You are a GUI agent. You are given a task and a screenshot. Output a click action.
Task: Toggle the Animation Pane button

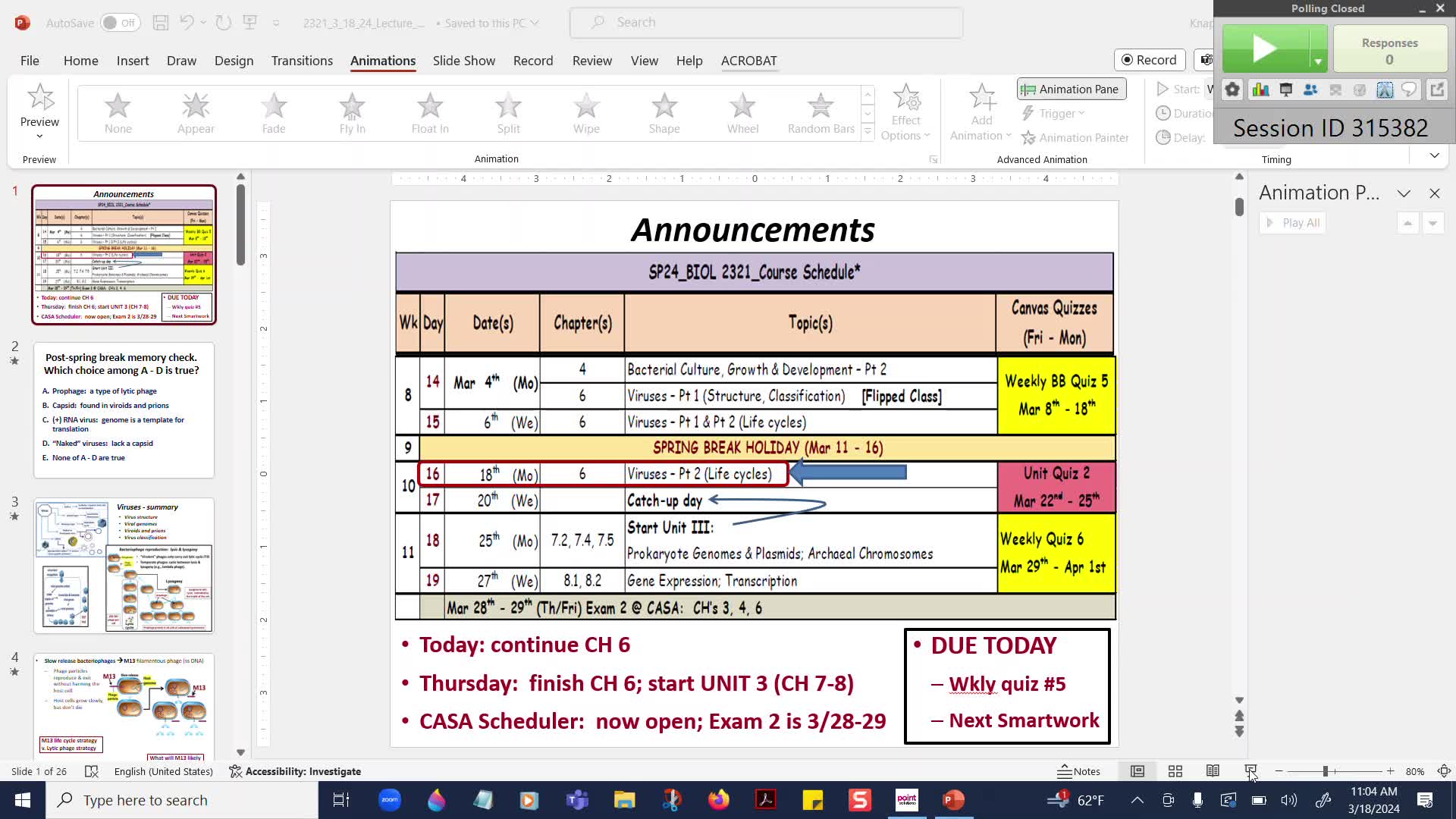[x=1071, y=89]
